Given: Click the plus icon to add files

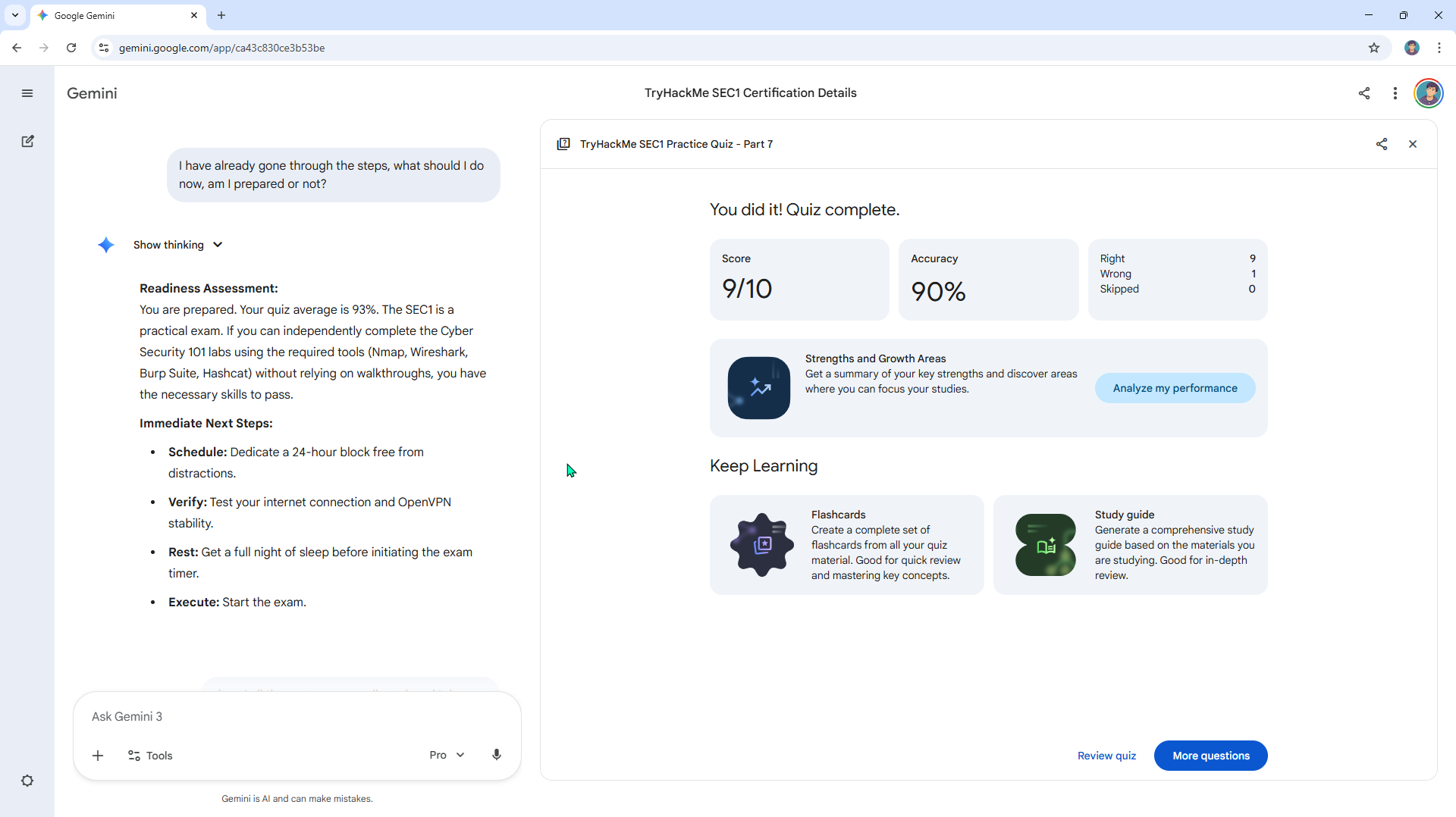Looking at the screenshot, I should coord(98,756).
